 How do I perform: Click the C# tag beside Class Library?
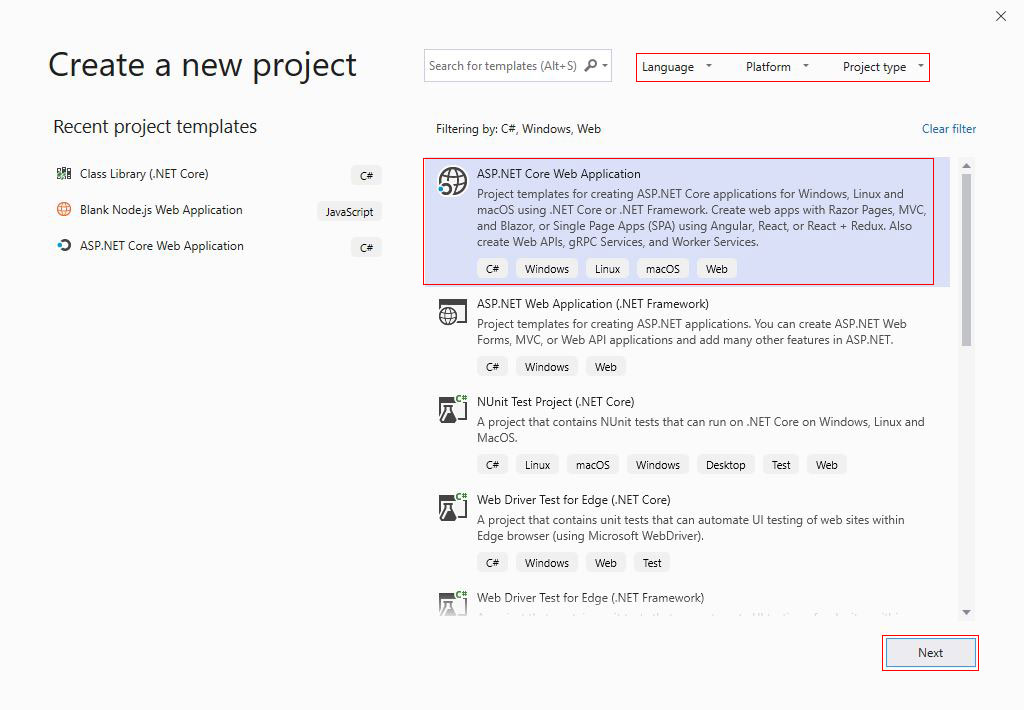366,175
